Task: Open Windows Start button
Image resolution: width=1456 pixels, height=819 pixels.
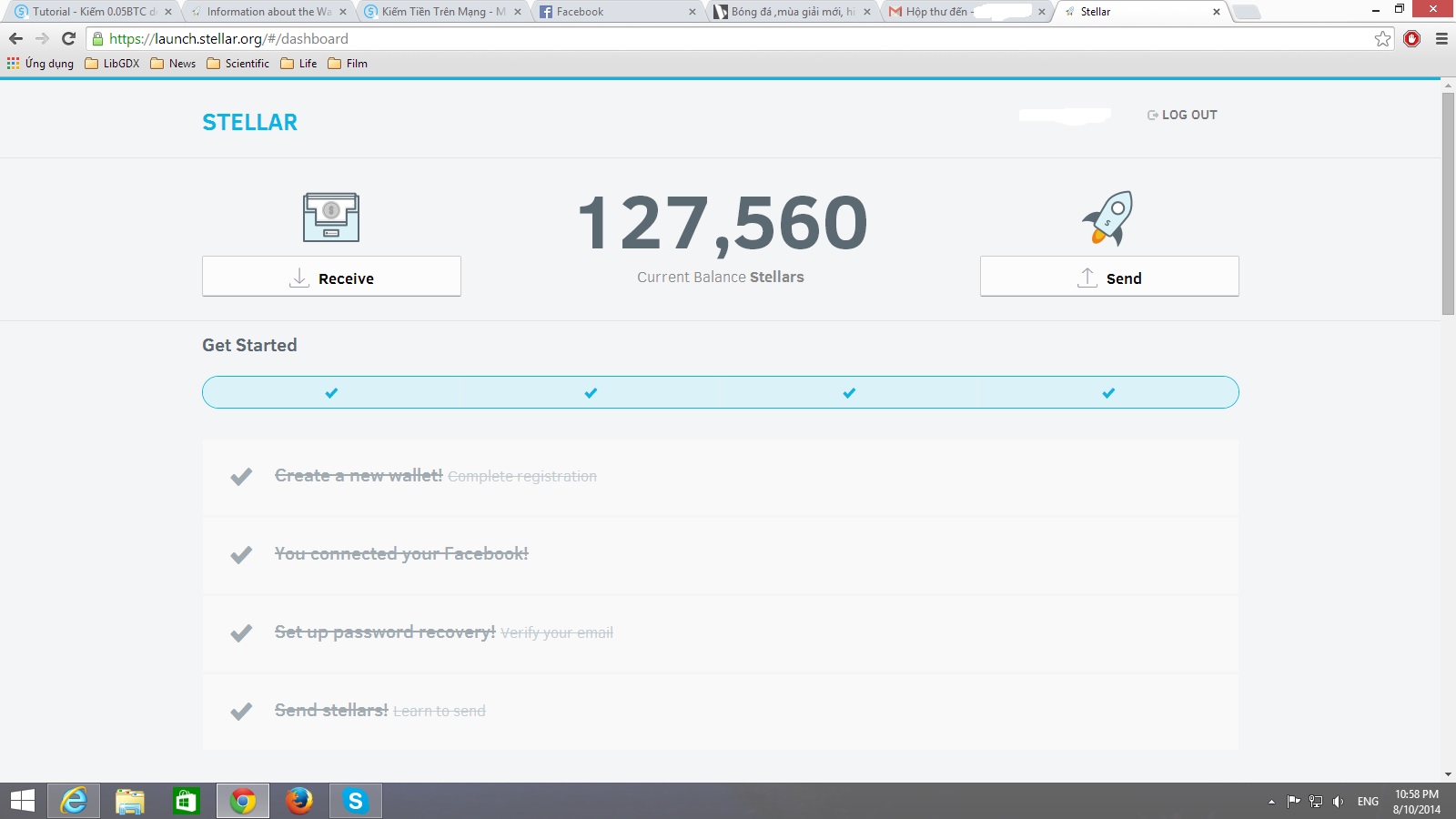Action: (22, 801)
